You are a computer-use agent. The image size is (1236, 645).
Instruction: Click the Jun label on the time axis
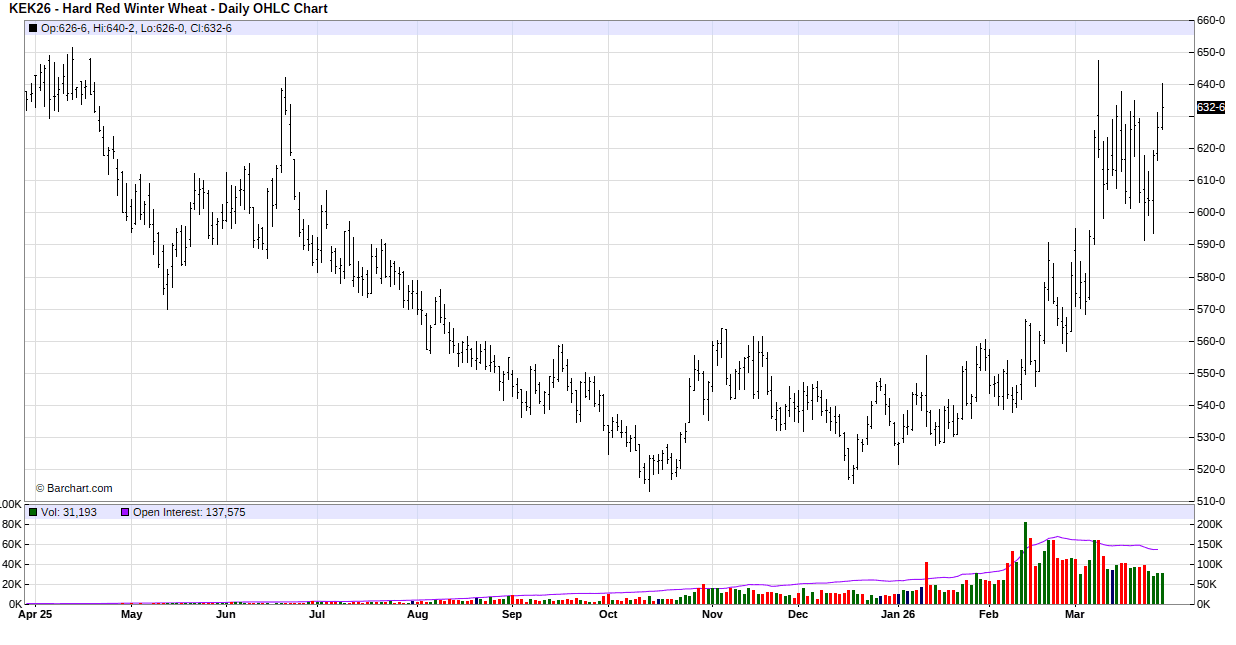(226, 614)
